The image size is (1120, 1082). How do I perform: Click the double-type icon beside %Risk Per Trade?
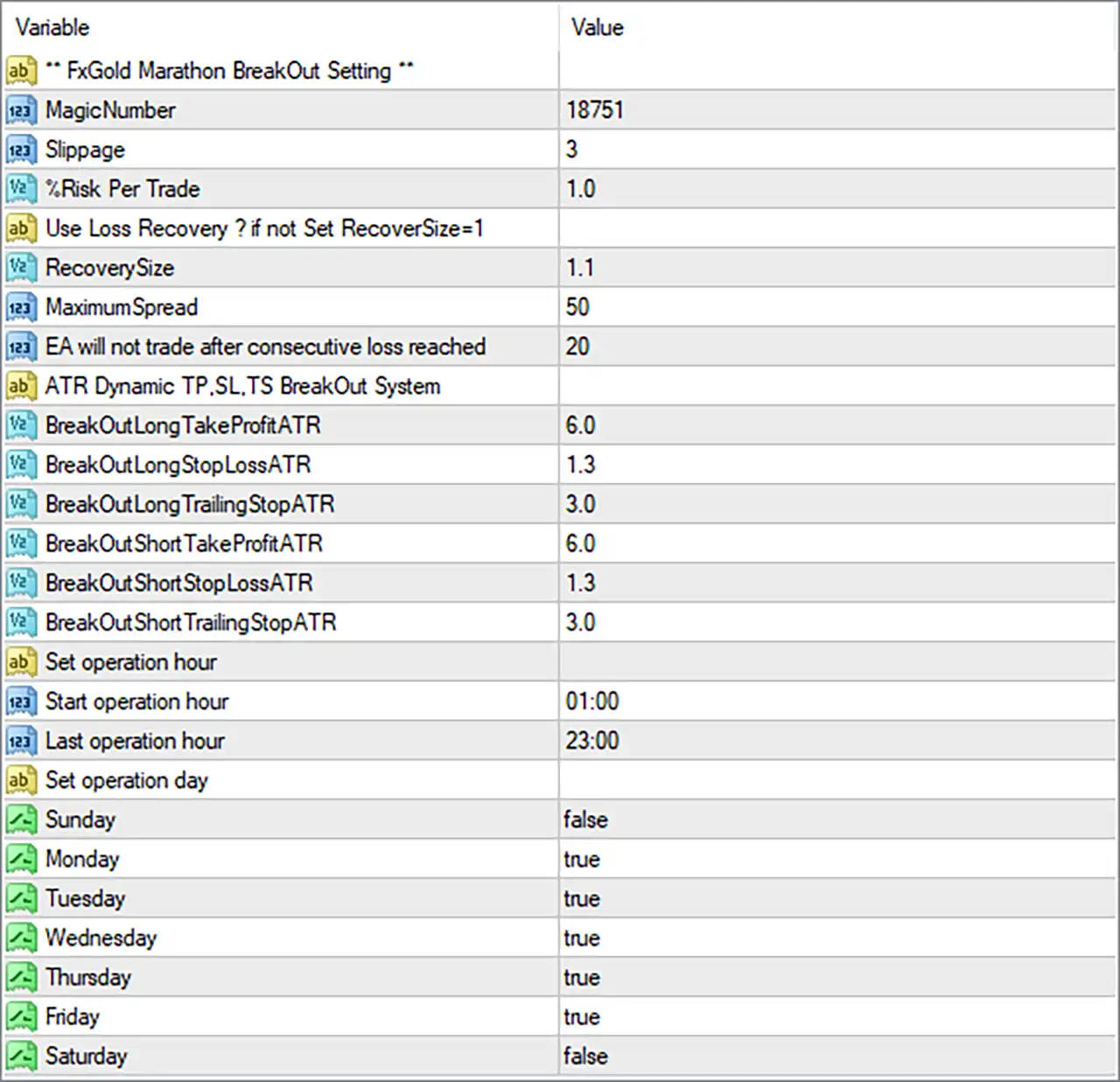pyautogui.click(x=21, y=189)
